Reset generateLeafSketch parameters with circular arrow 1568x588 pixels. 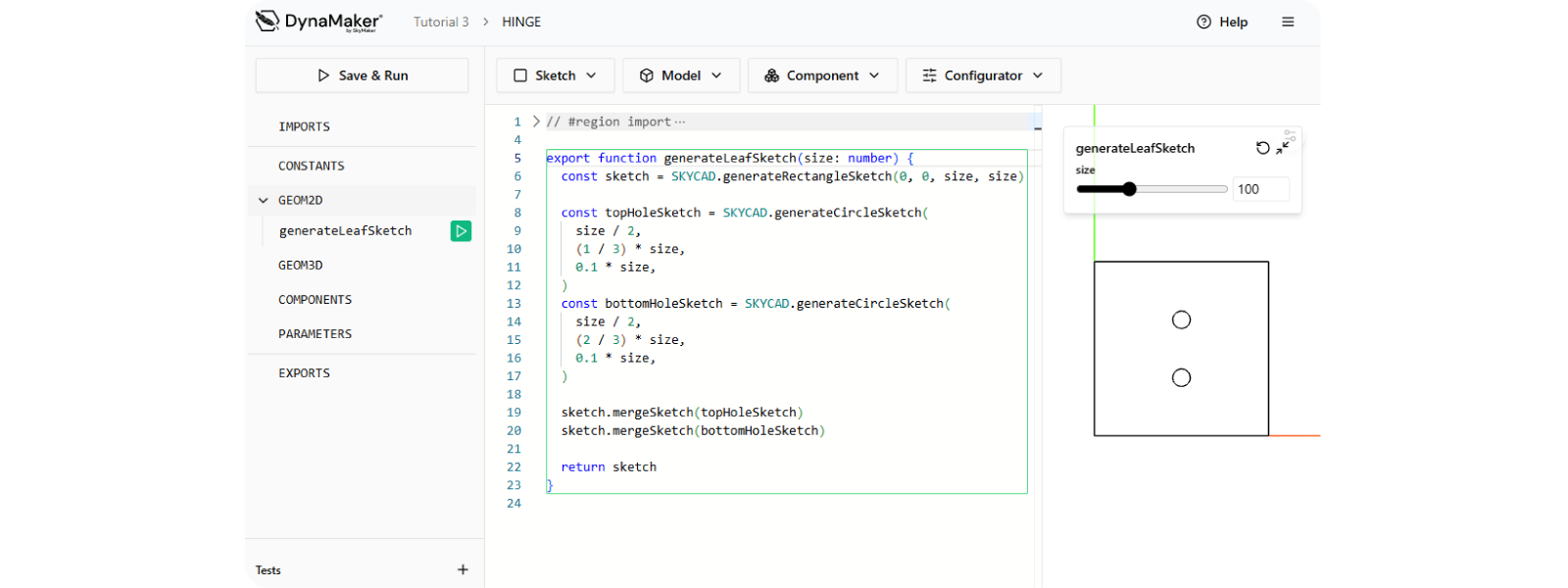[1262, 148]
